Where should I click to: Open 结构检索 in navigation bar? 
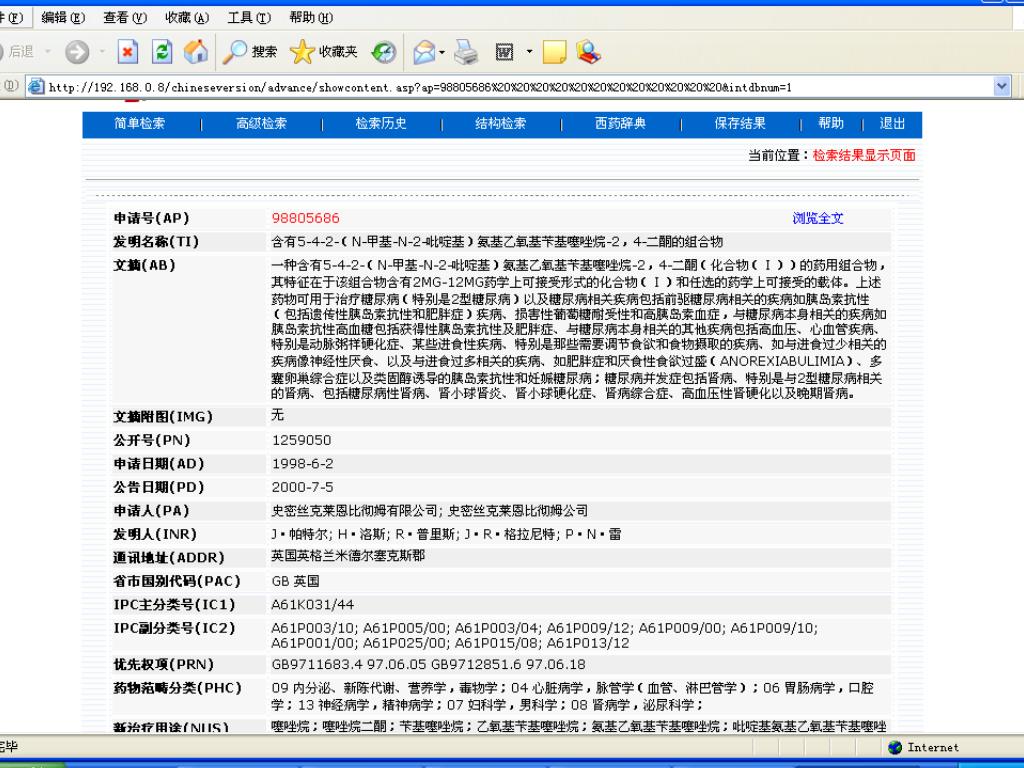point(500,123)
